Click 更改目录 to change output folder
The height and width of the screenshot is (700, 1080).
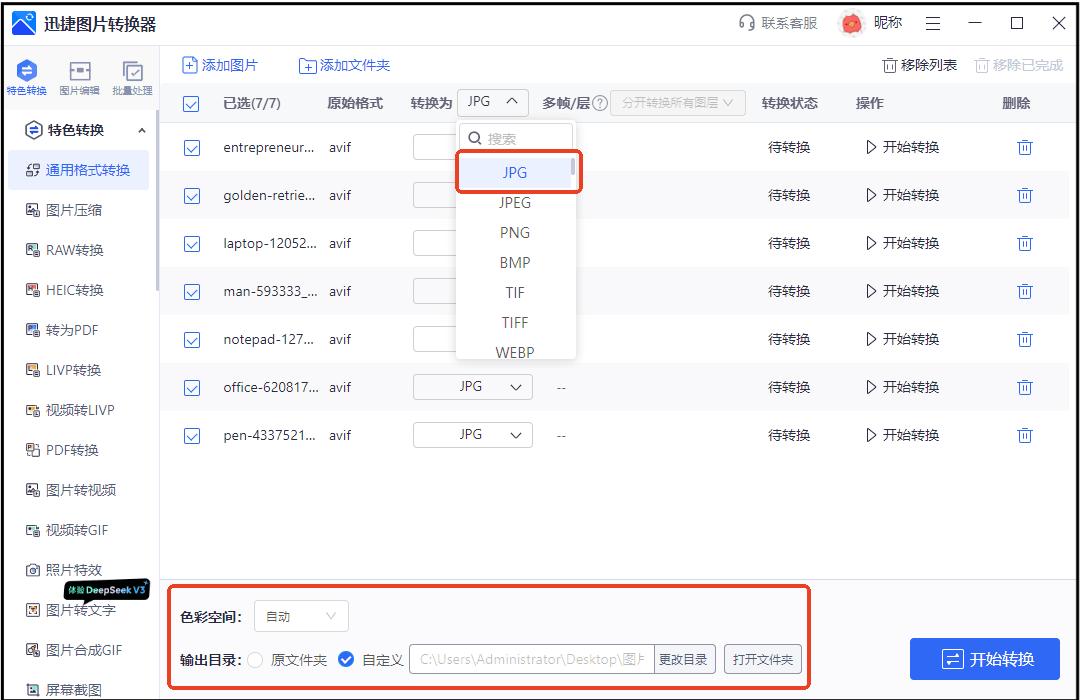684,659
